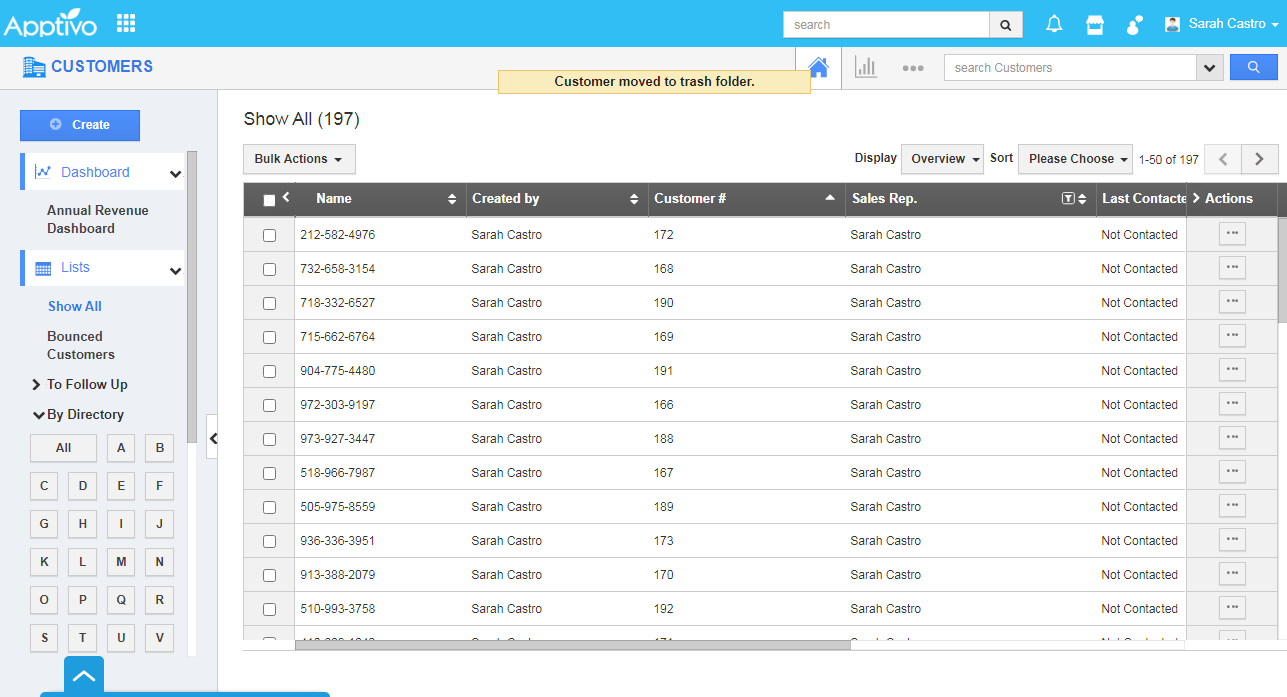Open the app store icon

pyautogui.click(x=1095, y=24)
